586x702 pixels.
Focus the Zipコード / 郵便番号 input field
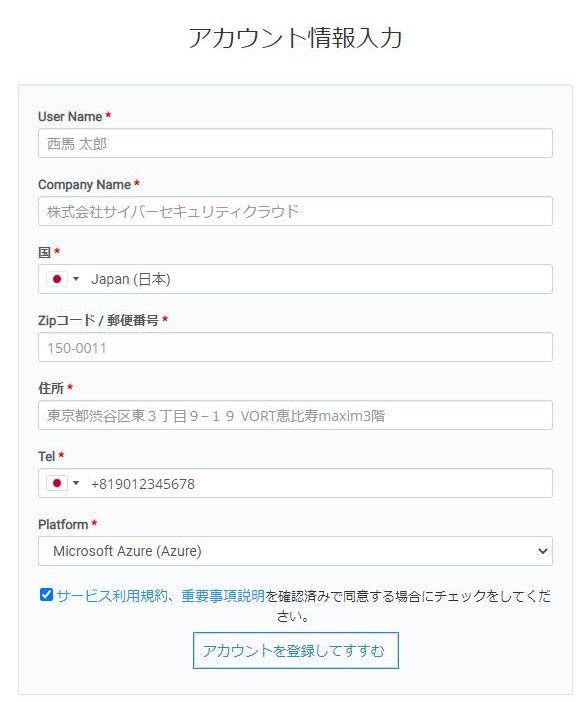coord(295,347)
